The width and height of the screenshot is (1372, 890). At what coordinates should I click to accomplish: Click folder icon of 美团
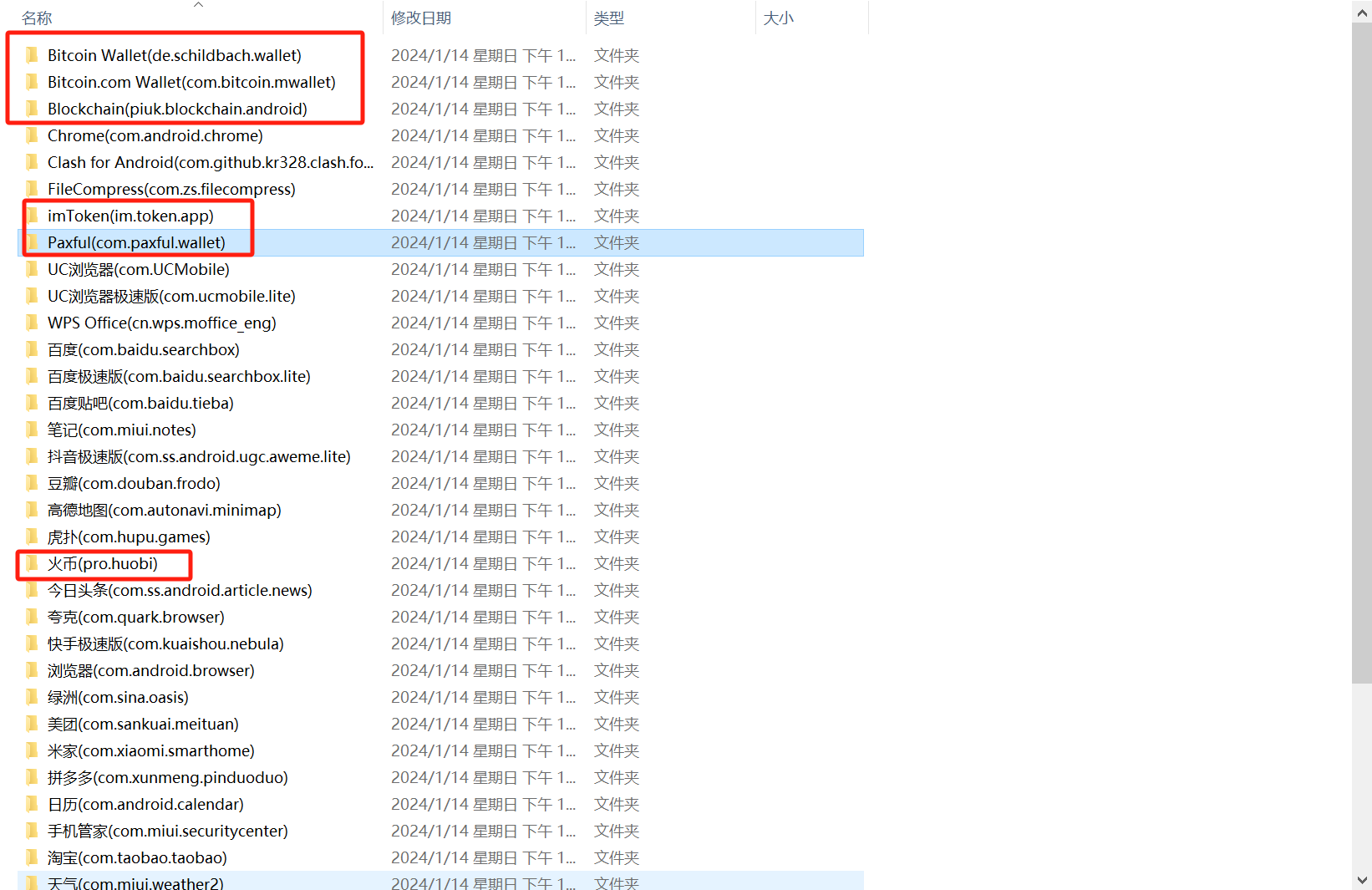click(32, 724)
